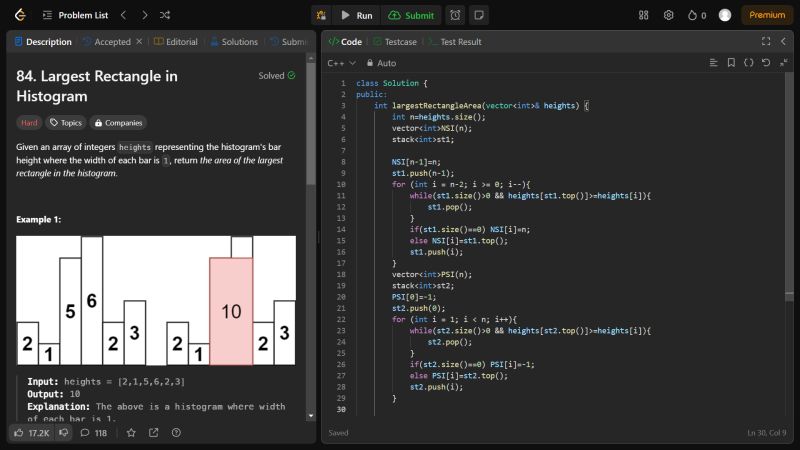
Task: Pick a random problem with shuffle icon
Action: point(165,15)
